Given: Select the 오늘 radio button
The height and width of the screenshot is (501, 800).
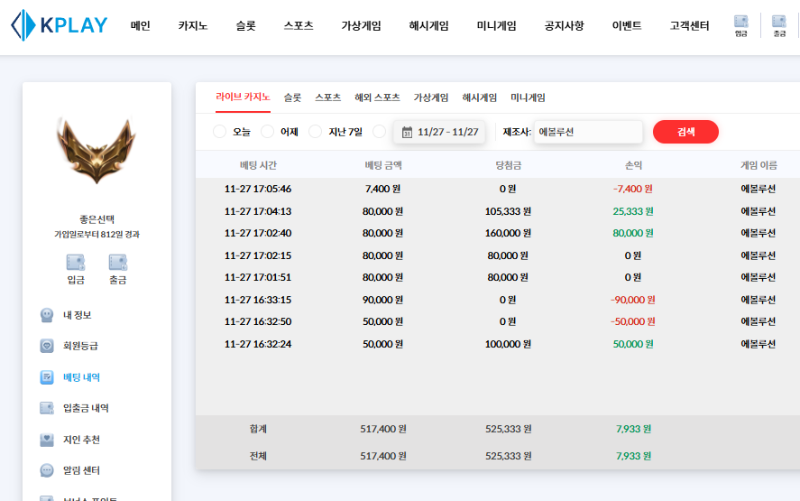Looking at the screenshot, I should 219,132.
